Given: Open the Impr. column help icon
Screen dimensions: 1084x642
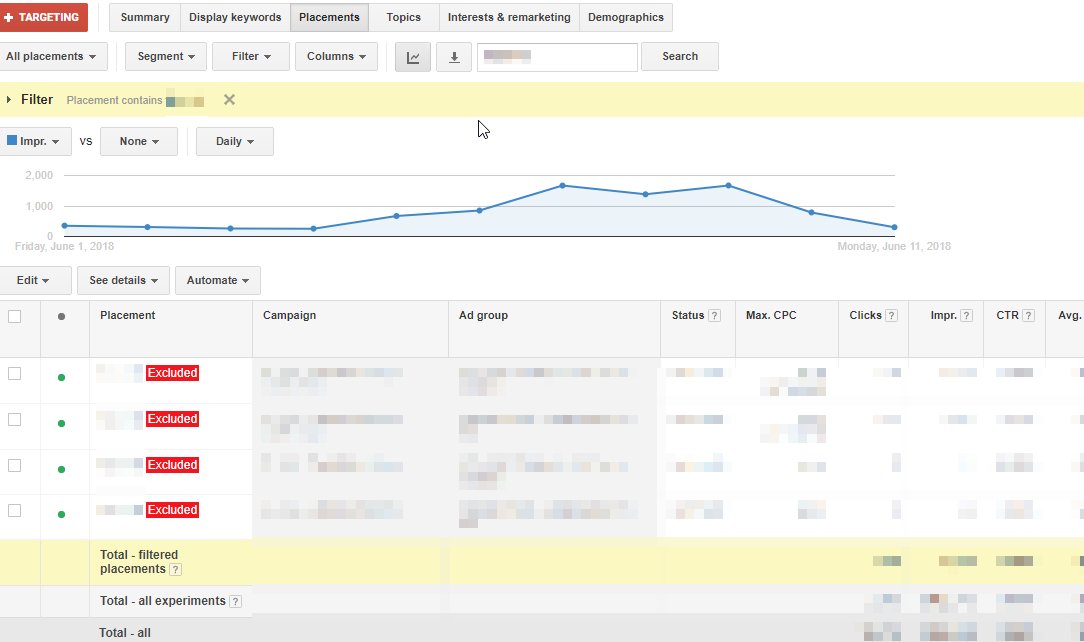Looking at the screenshot, I should click(966, 316).
